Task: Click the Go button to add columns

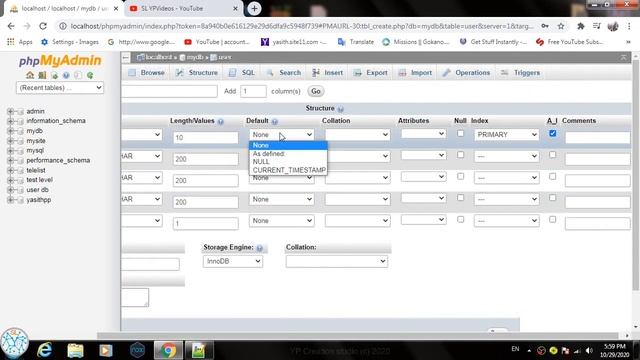Action: point(316,91)
